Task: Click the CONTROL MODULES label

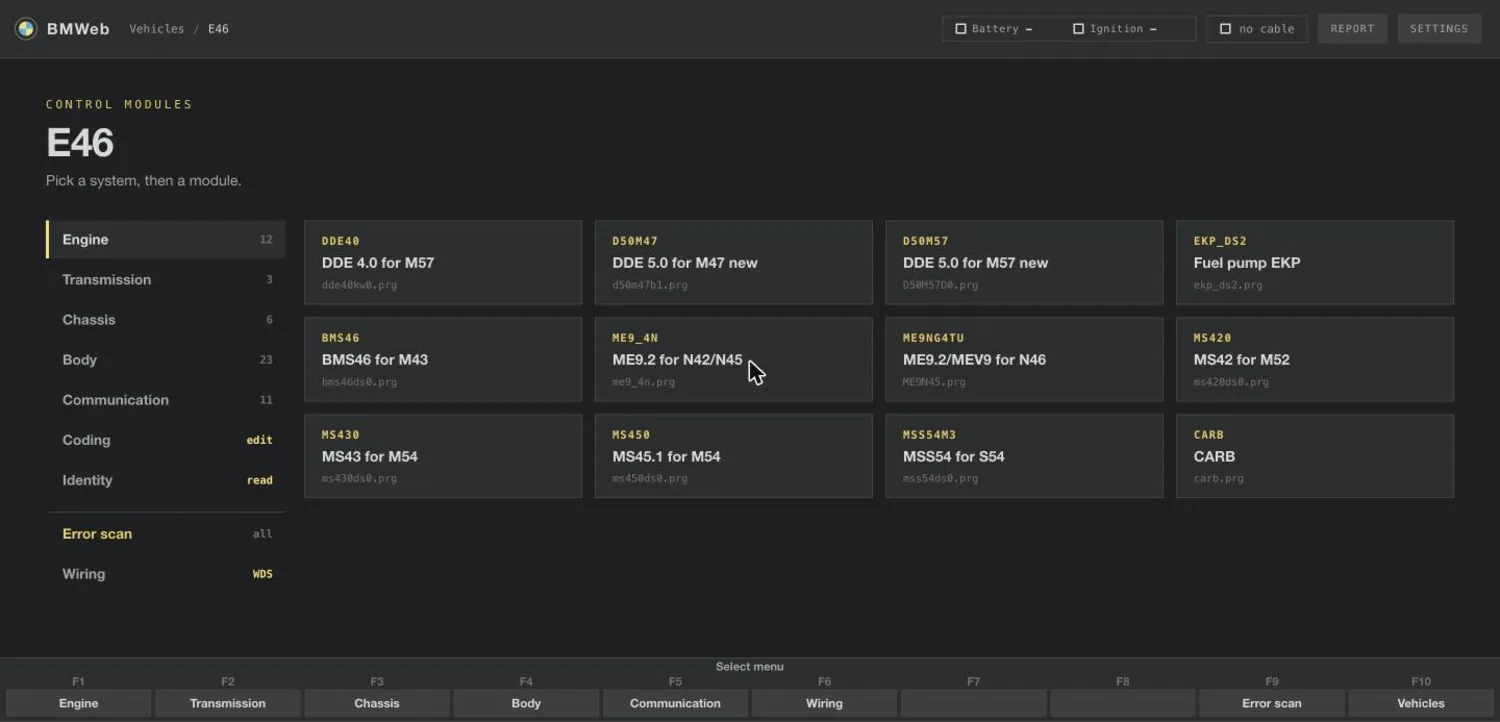Action: click(x=119, y=104)
